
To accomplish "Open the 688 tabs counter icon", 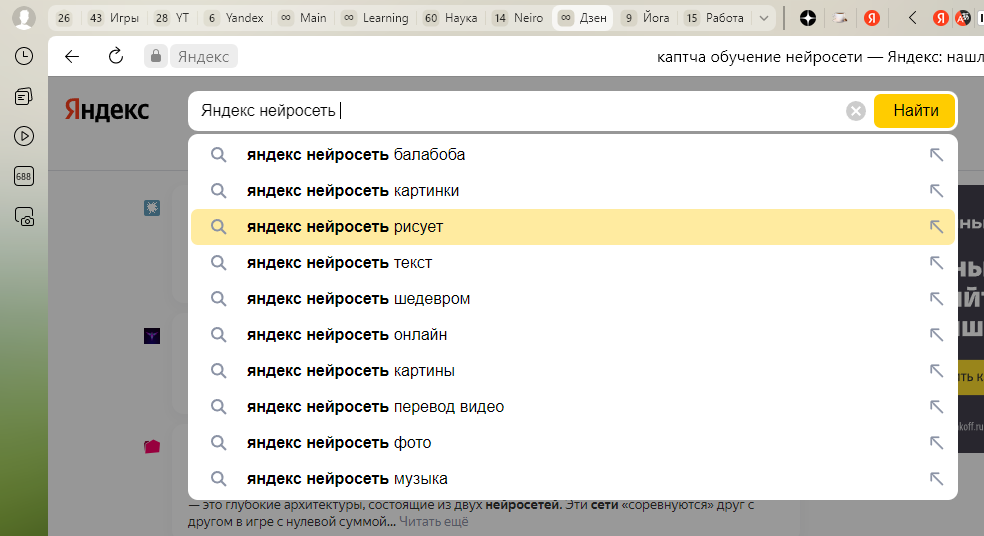I will (24, 176).
